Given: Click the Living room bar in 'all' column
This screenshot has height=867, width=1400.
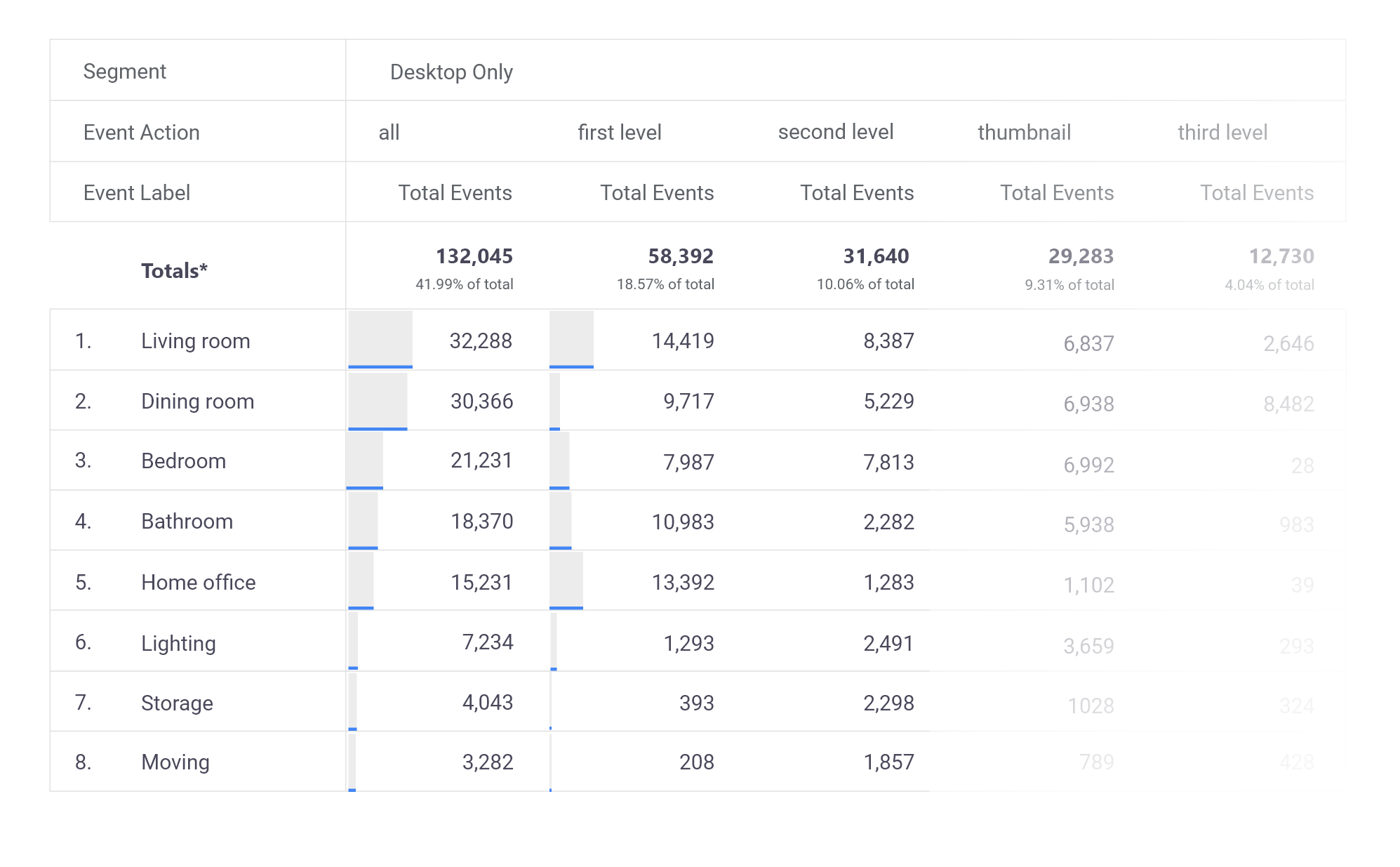Looking at the screenshot, I should pos(380,339).
